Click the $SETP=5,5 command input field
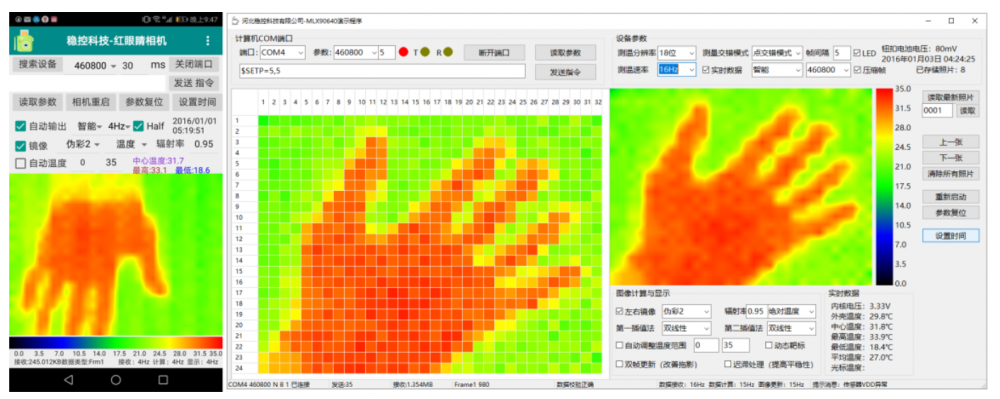 click(382, 70)
